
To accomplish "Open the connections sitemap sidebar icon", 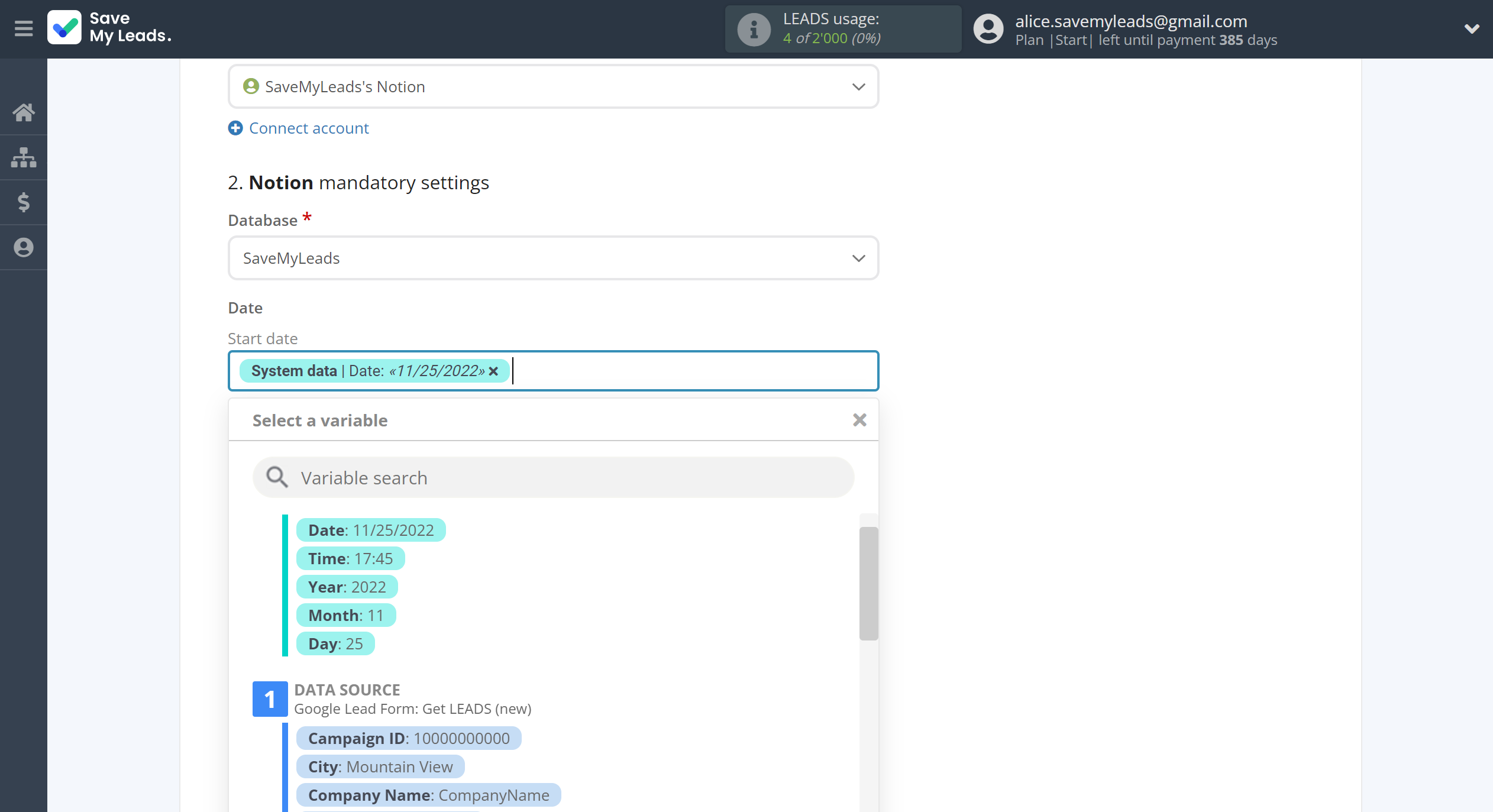I will [24, 157].
